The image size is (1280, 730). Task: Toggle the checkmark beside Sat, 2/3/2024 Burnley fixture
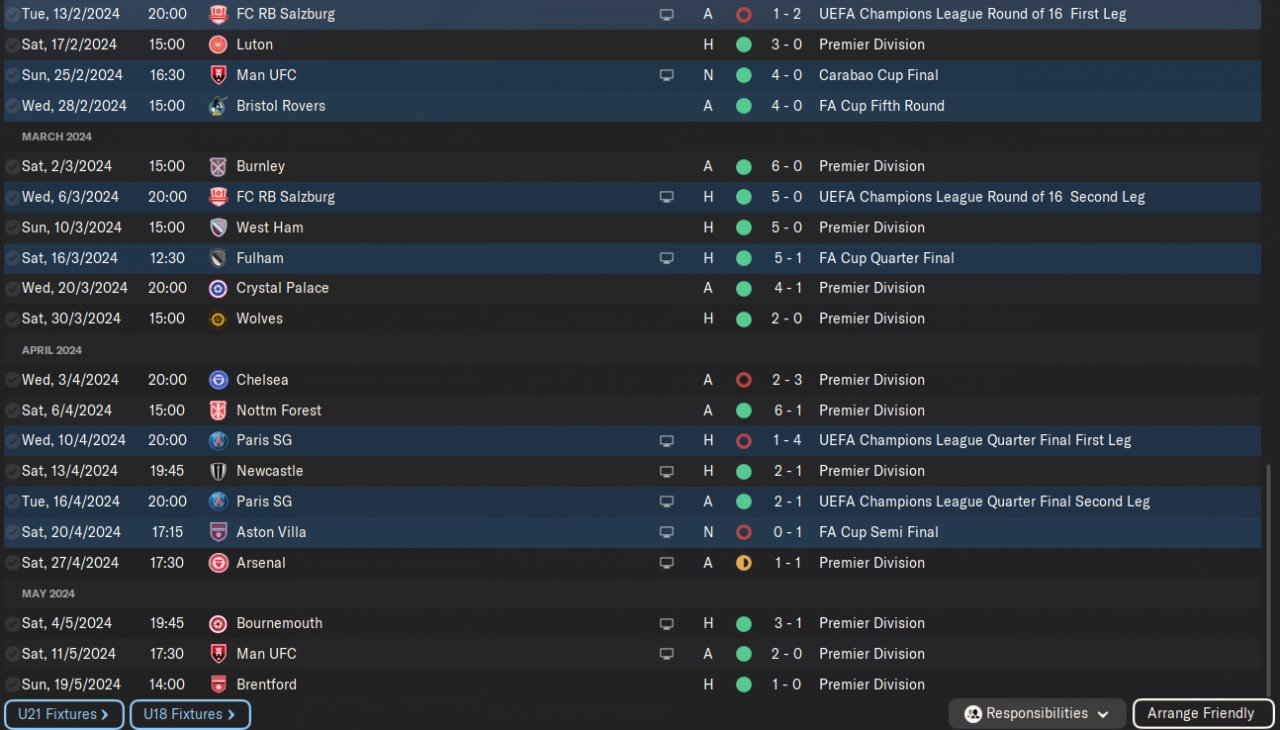click(x=12, y=167)
